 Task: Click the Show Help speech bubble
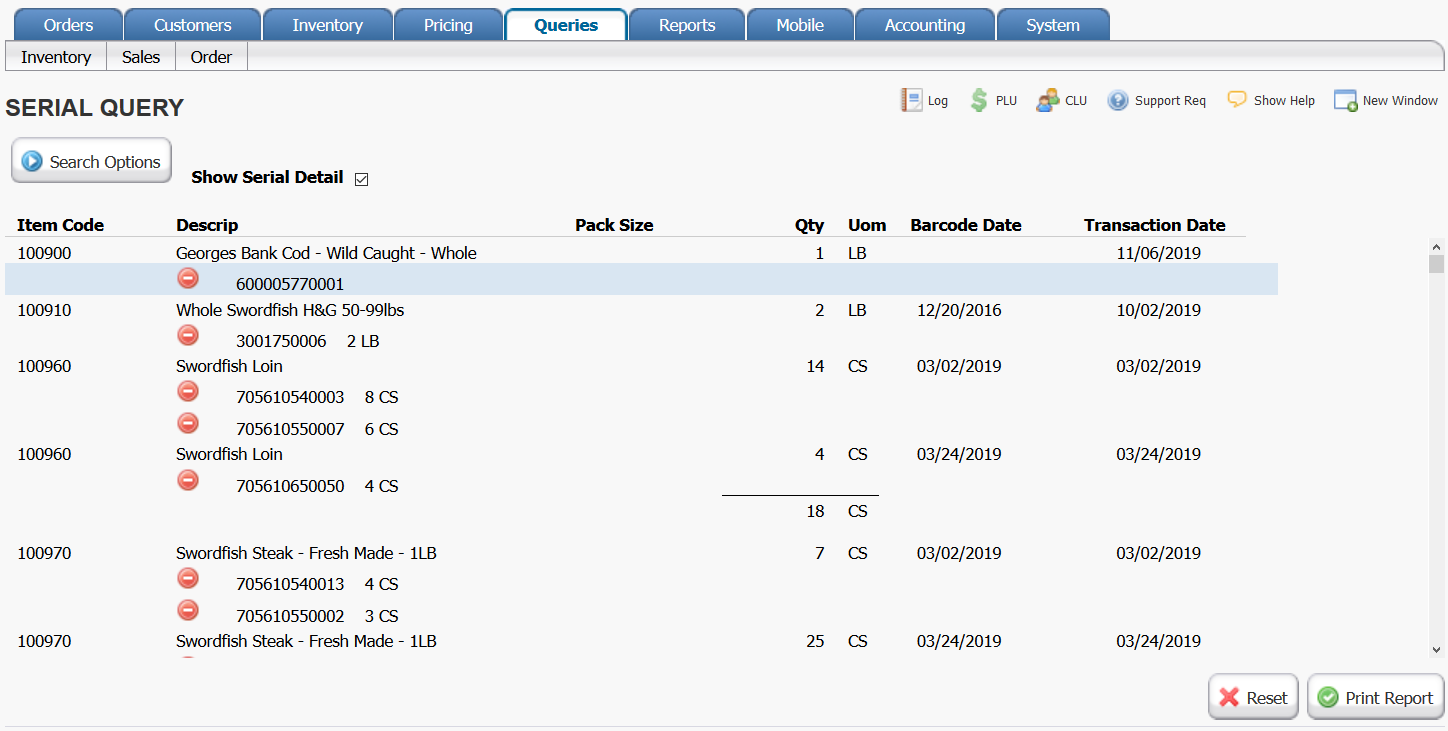1237,100
